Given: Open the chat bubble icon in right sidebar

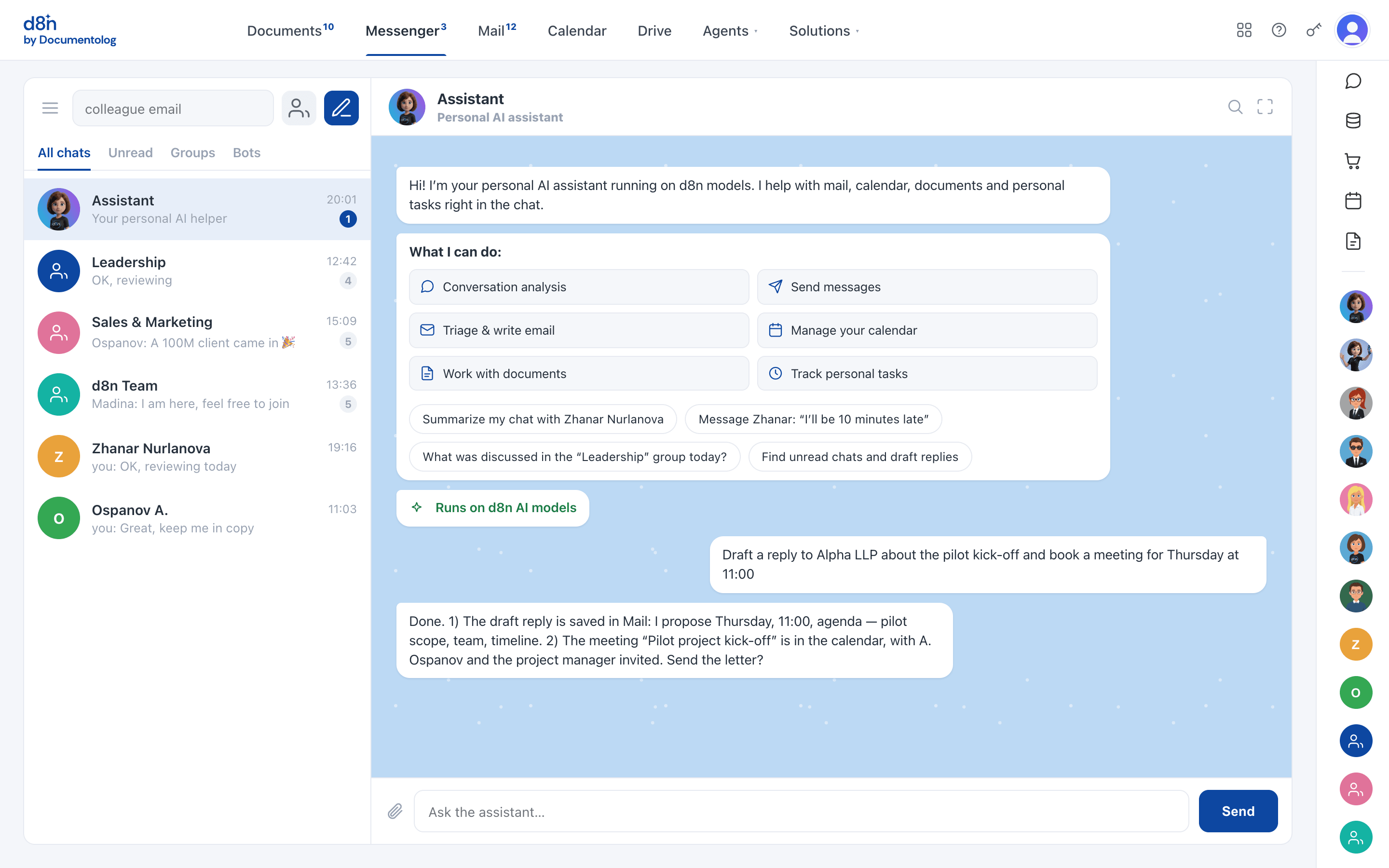Looking at the screenshot, I should (x=1353, y=81).
